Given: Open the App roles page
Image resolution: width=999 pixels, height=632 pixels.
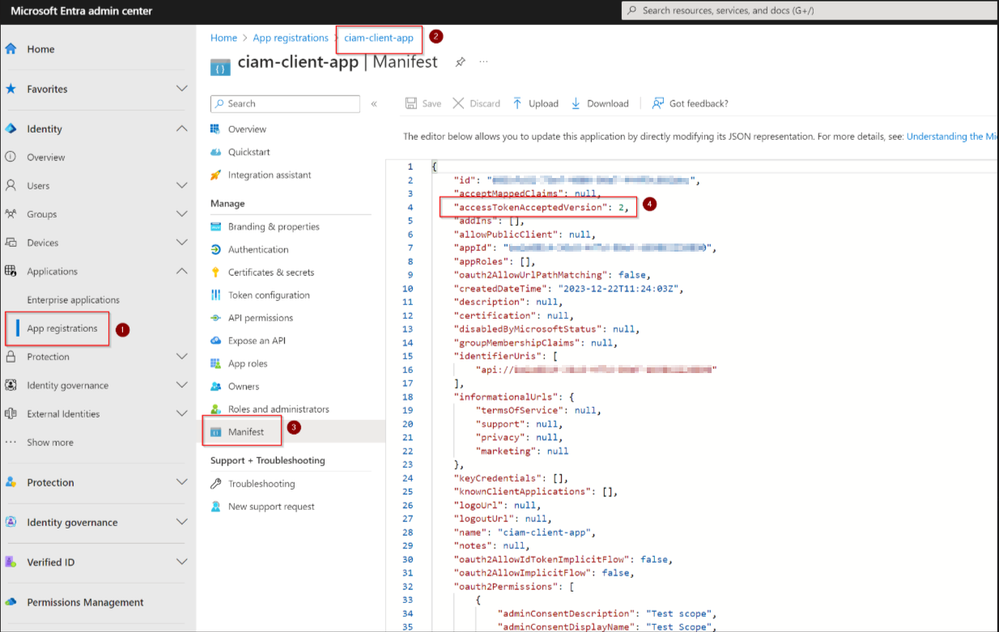Looking at the screenshot, I should tap(247, 363).
